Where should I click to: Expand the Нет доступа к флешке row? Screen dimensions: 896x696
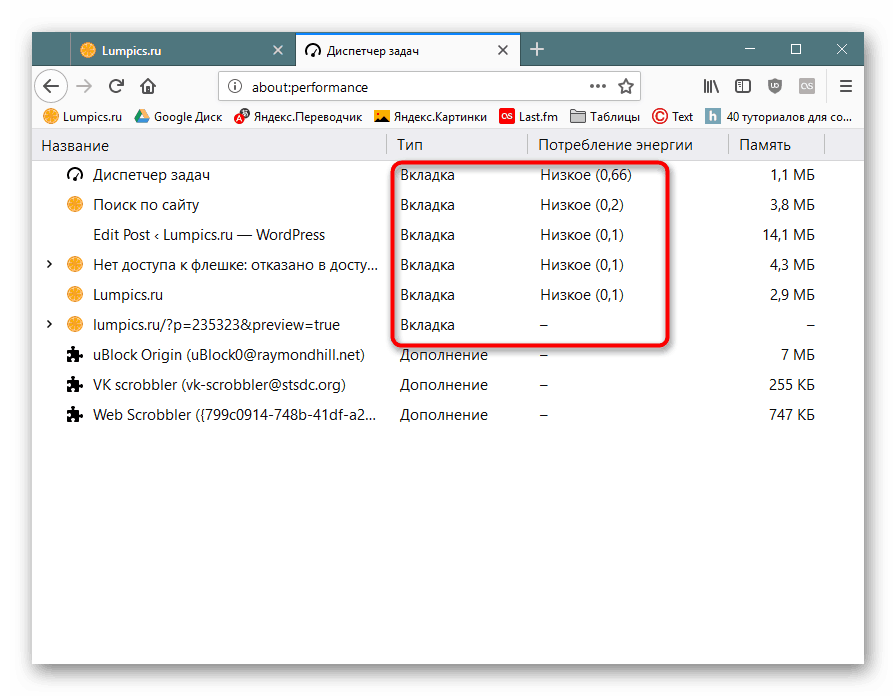click(49, 264)
